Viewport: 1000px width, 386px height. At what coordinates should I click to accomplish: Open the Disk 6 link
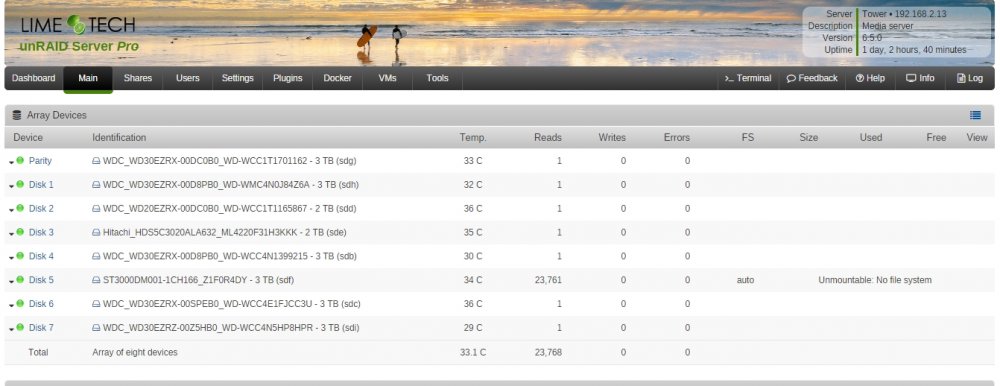tap(41, 304)
